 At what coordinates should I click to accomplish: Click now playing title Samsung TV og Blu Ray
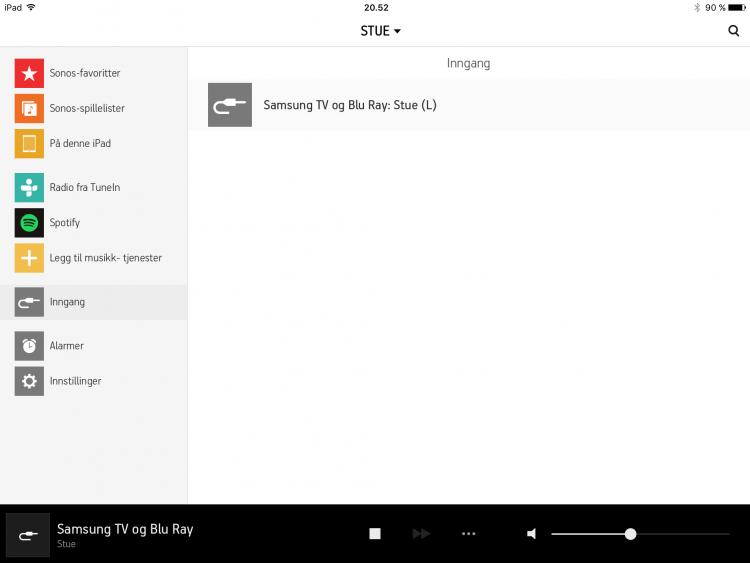(125, 529)
